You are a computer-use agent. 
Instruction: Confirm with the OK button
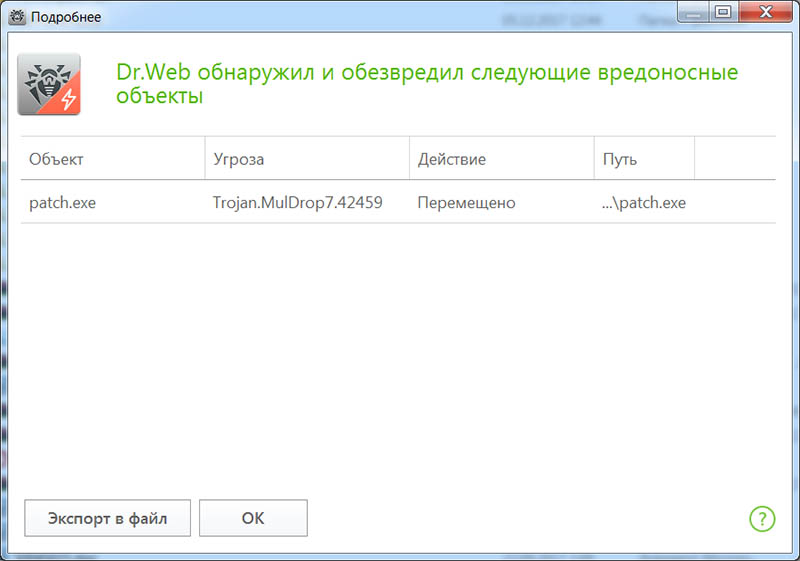coord(253,518)
